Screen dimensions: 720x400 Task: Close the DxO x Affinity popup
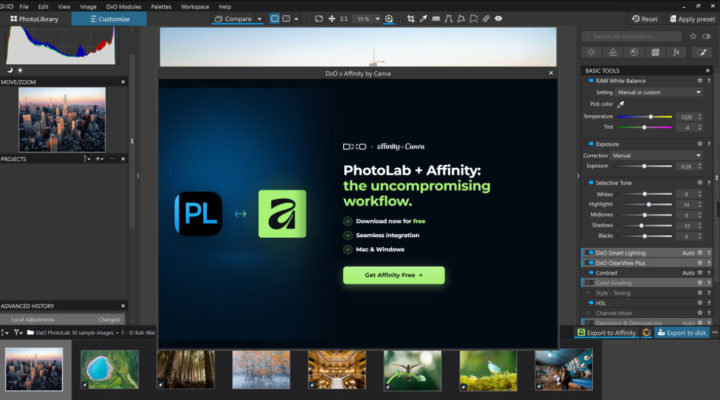point(551,73)
